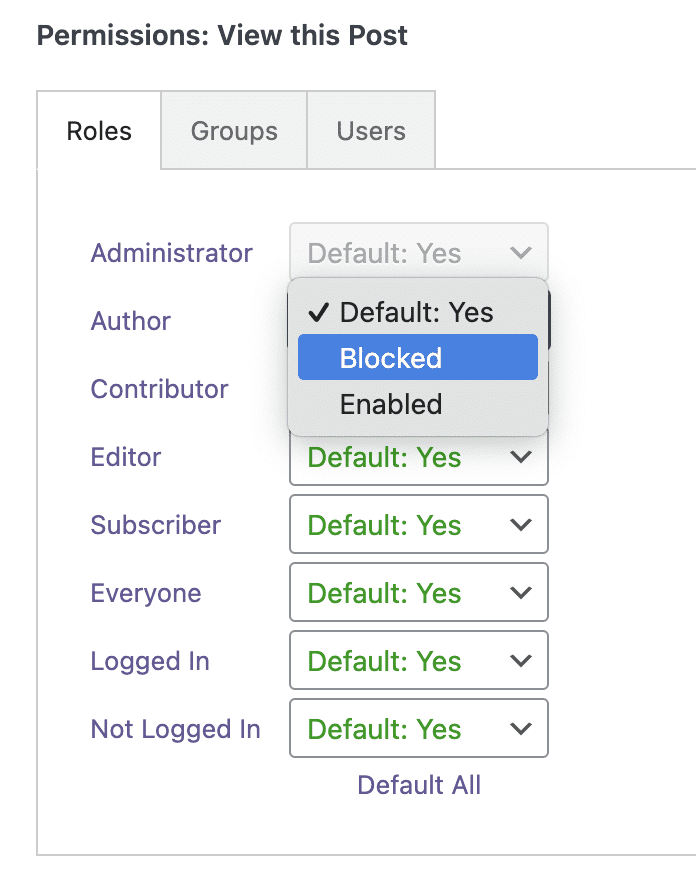The image size is (696, 890).
Task: Open the Subscriber permission dropdown
Action: tap(418, 525)
